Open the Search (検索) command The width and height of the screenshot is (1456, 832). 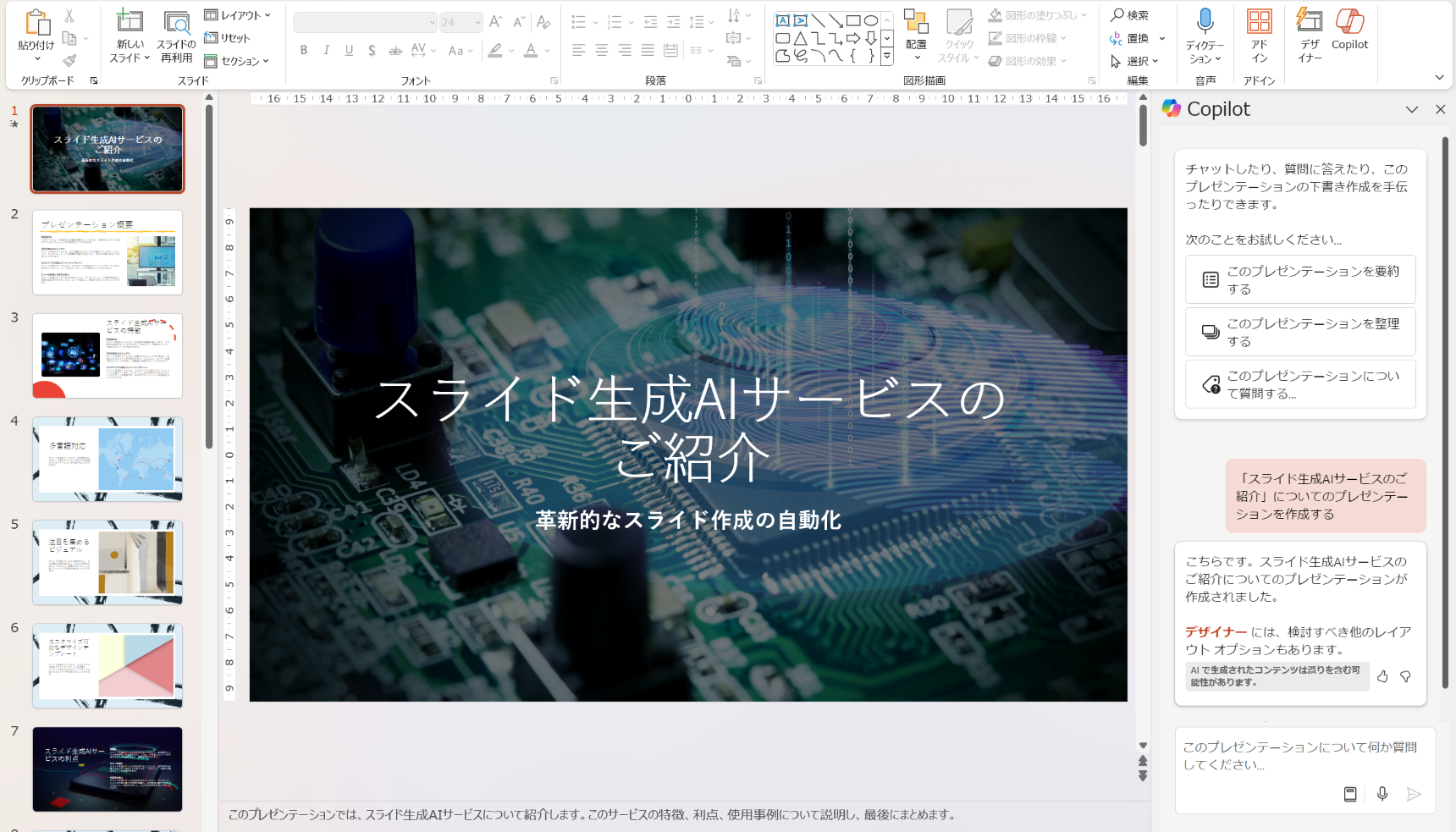coord(1130,15)
